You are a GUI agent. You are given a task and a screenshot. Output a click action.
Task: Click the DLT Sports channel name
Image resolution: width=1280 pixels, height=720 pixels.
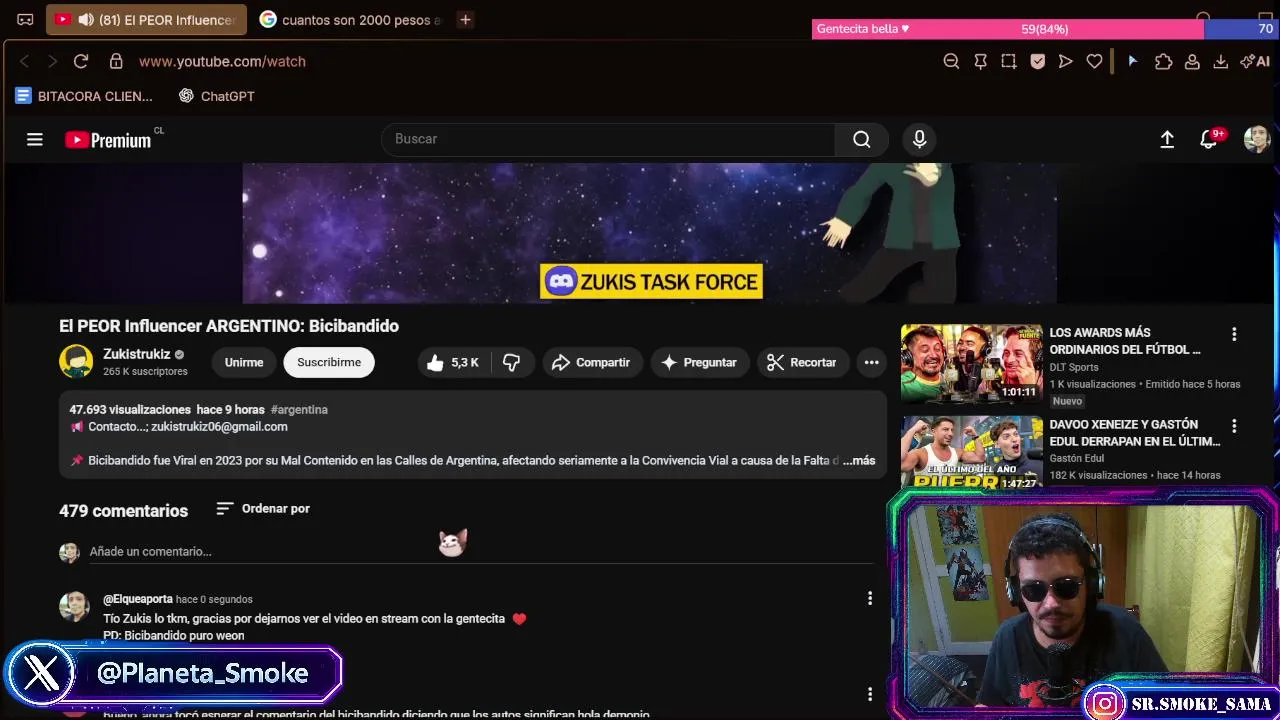coord(1074,367)
